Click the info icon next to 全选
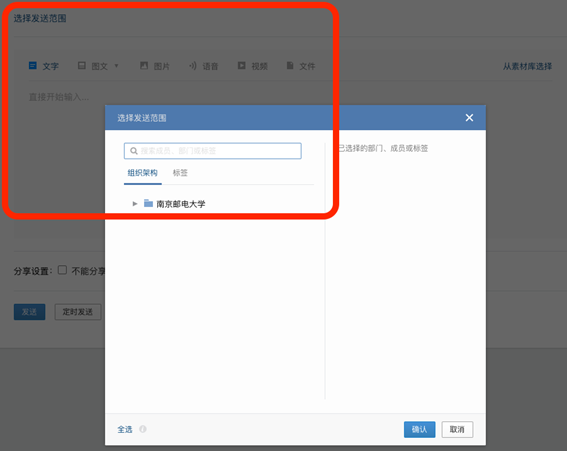 tap(143, 429)
